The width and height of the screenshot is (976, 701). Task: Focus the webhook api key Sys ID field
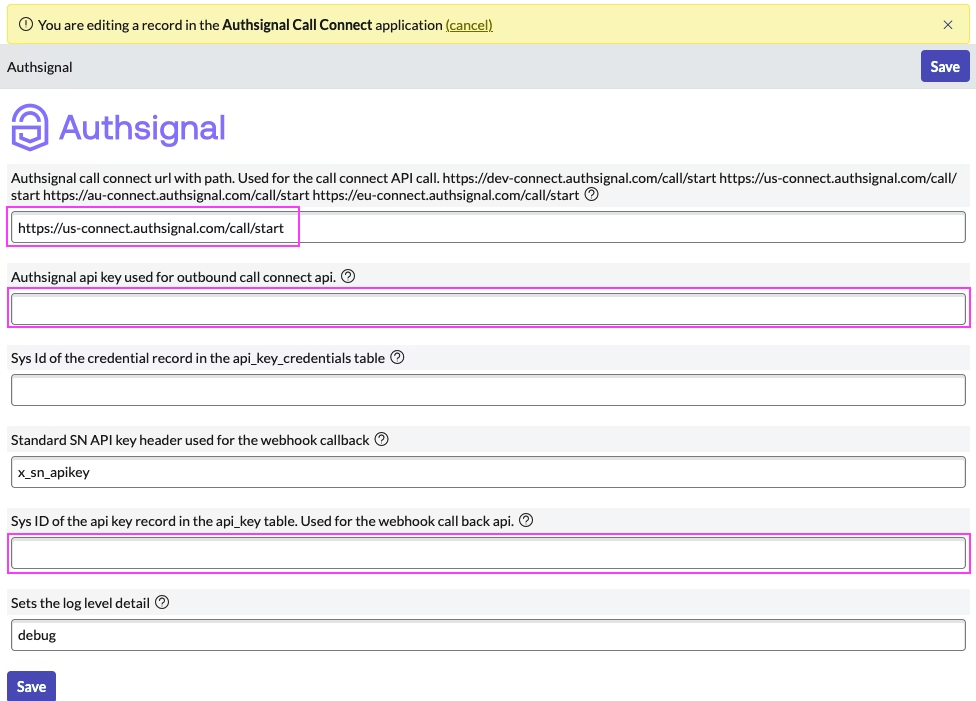488,553
